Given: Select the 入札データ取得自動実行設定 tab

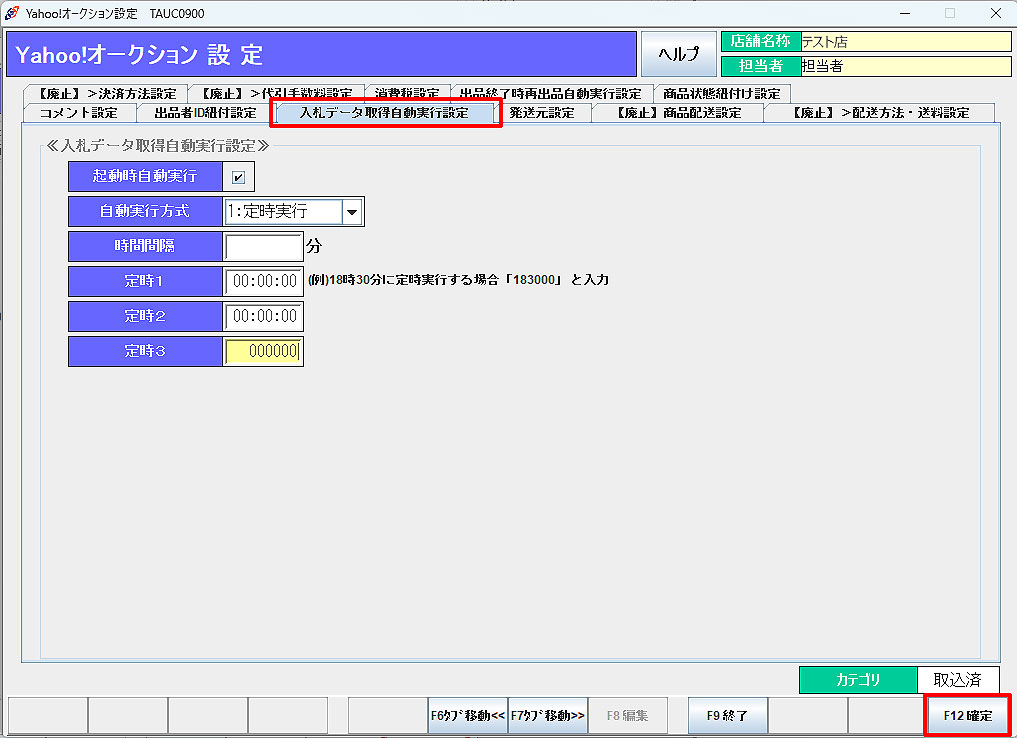Looking at the screenshot, I should 384,113.
